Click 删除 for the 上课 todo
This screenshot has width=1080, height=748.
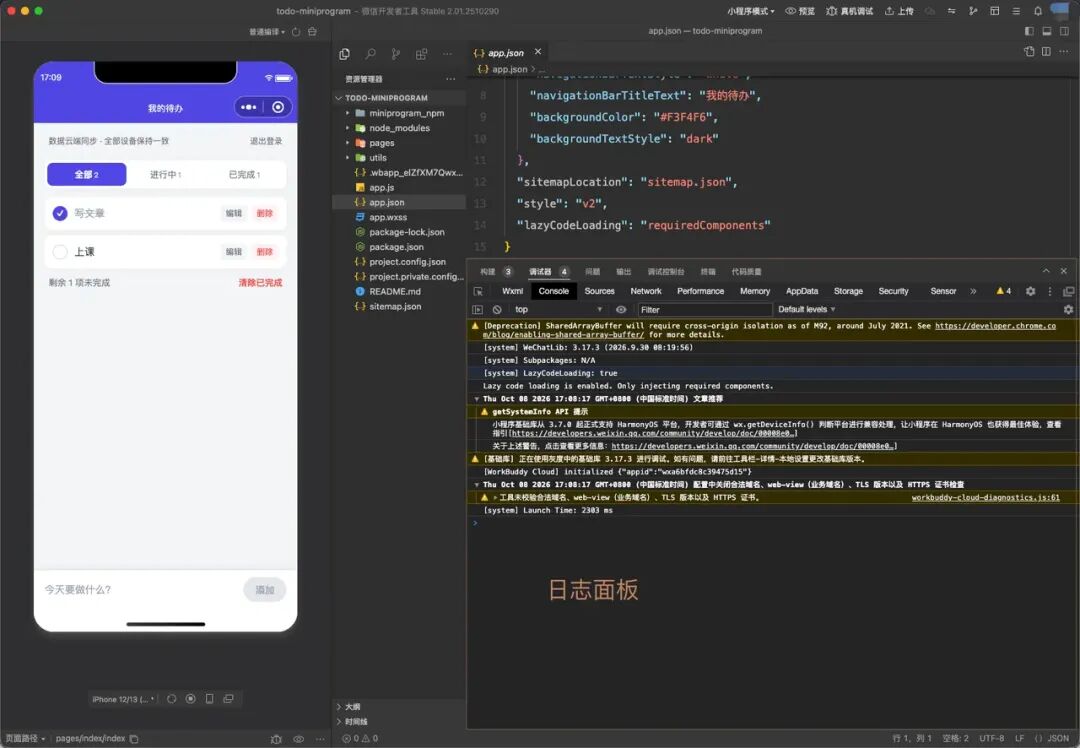tap(264, 252)
